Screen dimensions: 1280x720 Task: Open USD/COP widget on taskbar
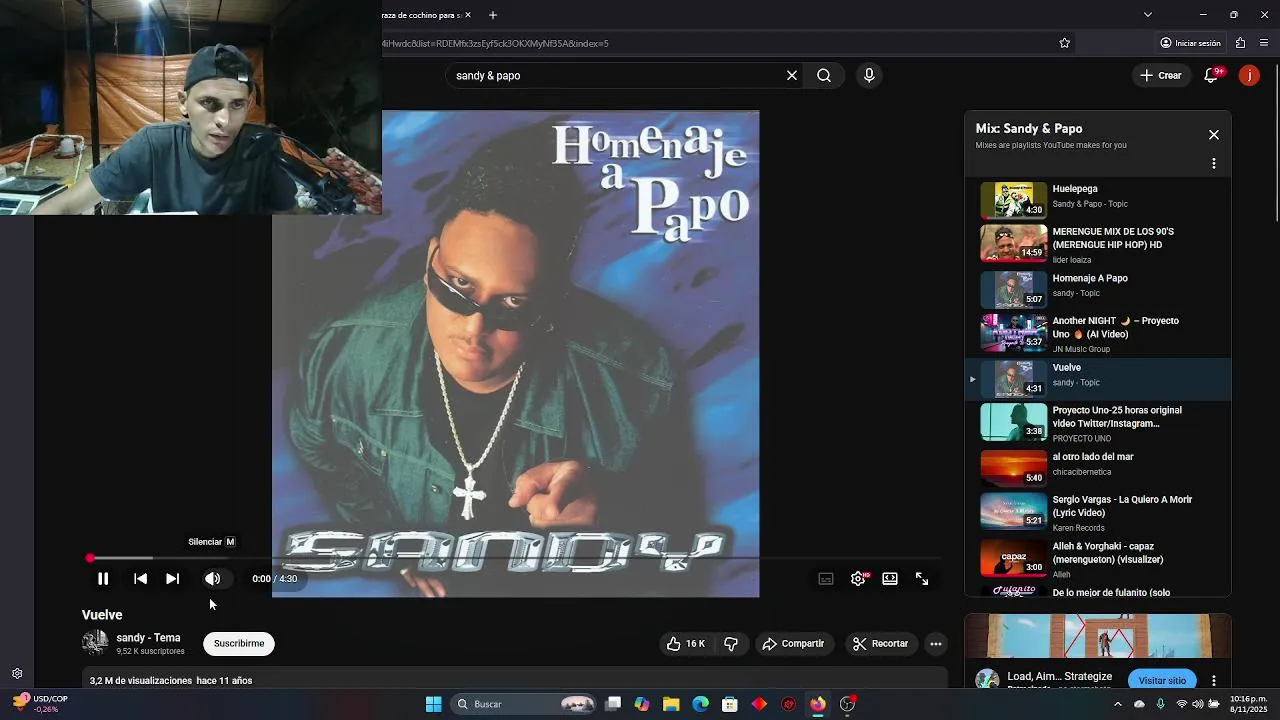click(40, 704)
